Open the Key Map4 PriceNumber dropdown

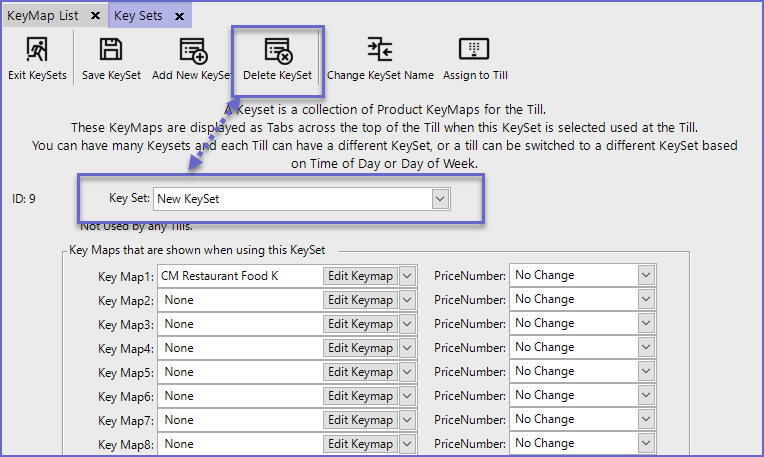coord(646,347)
